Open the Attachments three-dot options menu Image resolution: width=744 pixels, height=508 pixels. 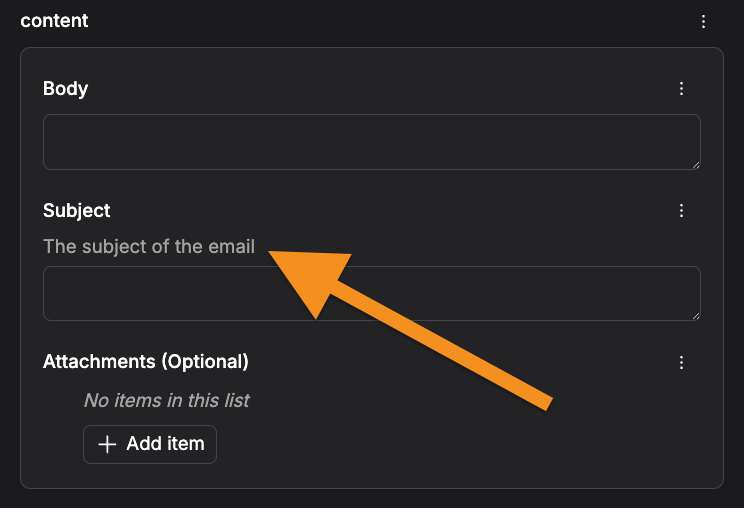(x=681, y=362)
